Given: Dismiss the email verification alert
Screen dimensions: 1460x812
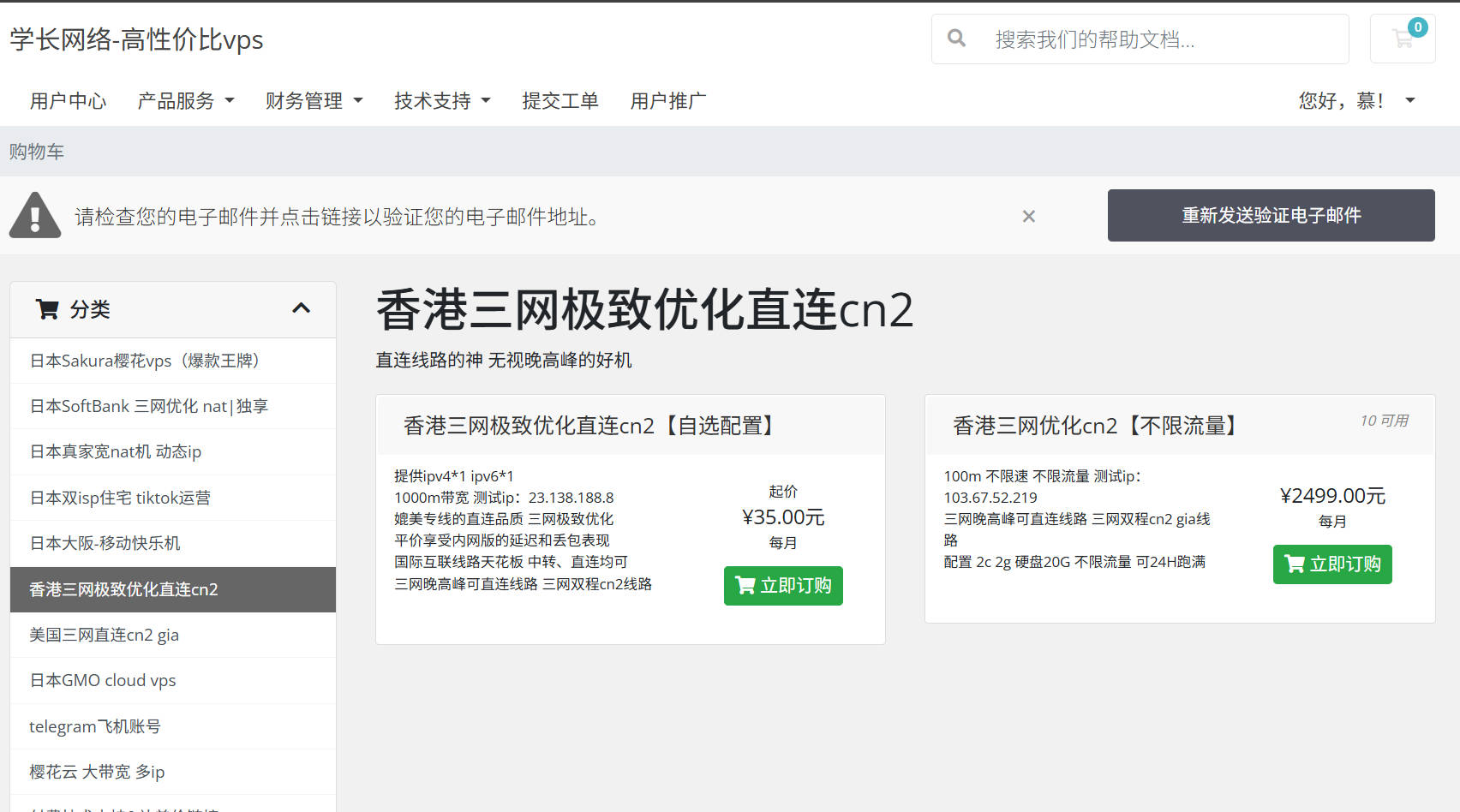Looking at the screenshot, I should (x=1028, y=217).
